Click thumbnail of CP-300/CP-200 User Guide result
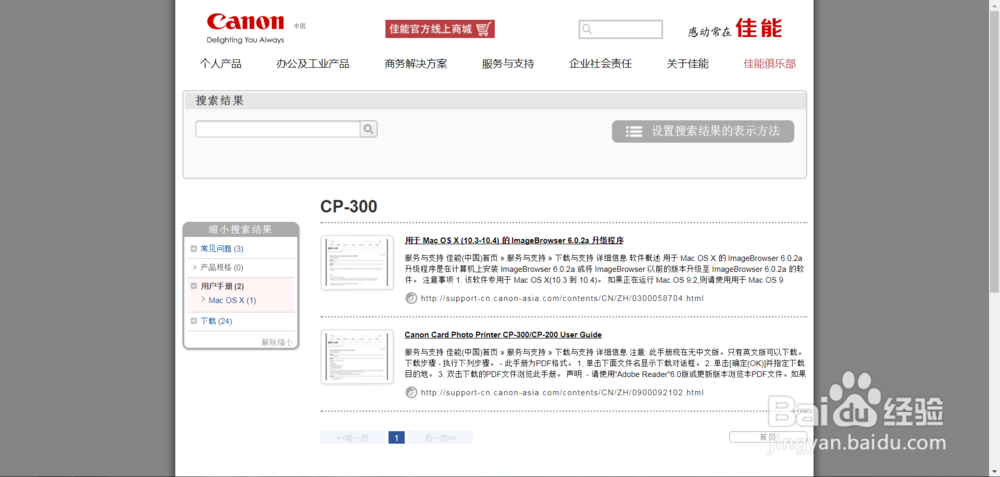The height and width of the screenshot is (477, 1000). coord(357,356)
